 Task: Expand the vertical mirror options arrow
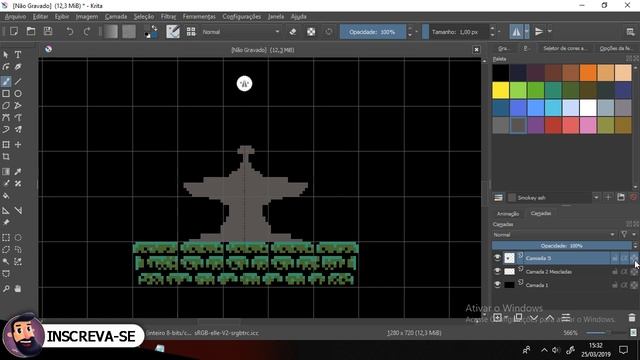[550, 31]
